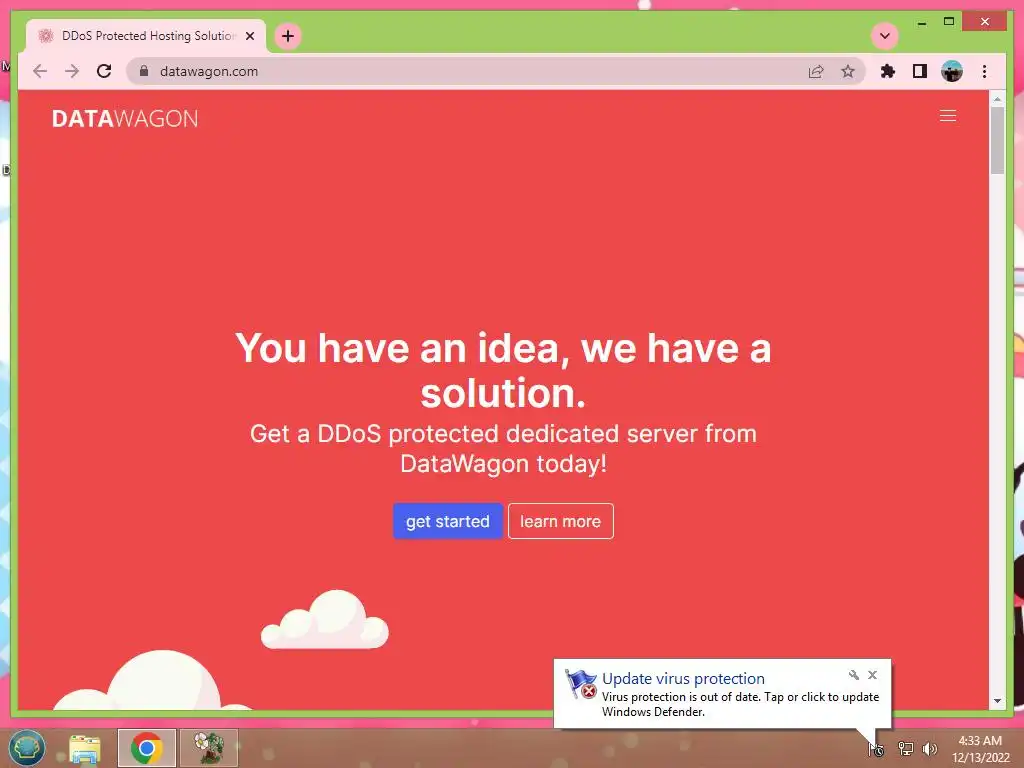Go back using the browser back arrow

click(40, 71)
